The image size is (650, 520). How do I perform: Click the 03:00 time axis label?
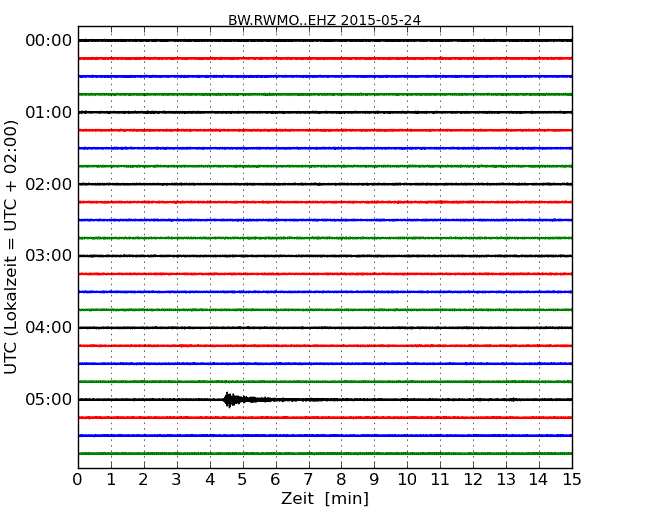(x=49, y=255)
